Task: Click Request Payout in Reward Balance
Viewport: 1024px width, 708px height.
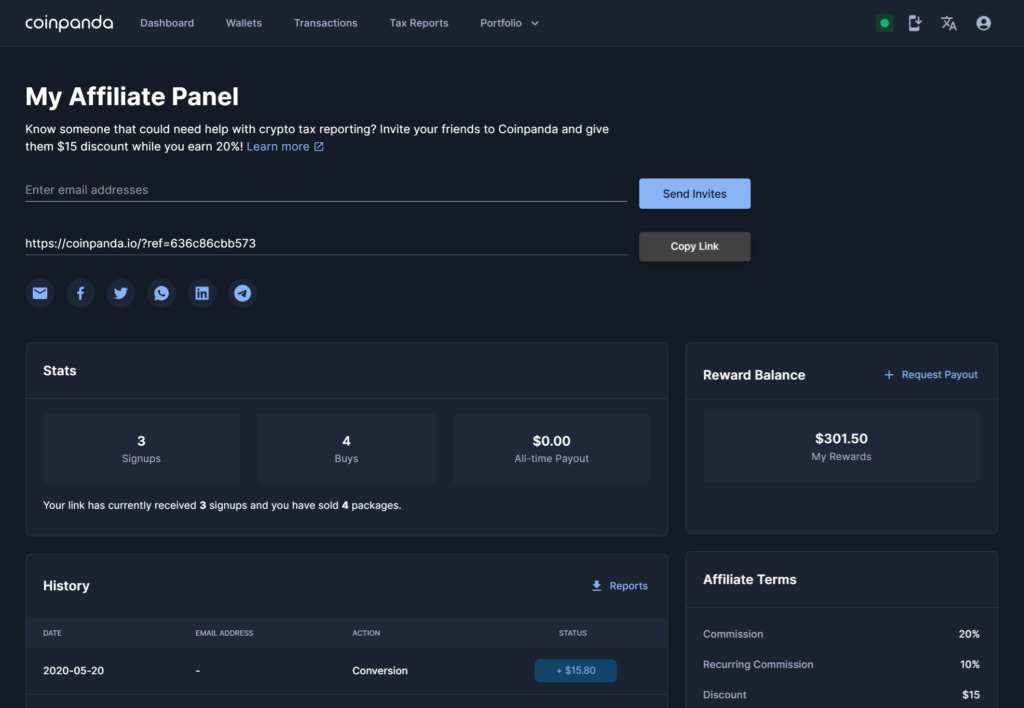Action: (x=931, y=375)
